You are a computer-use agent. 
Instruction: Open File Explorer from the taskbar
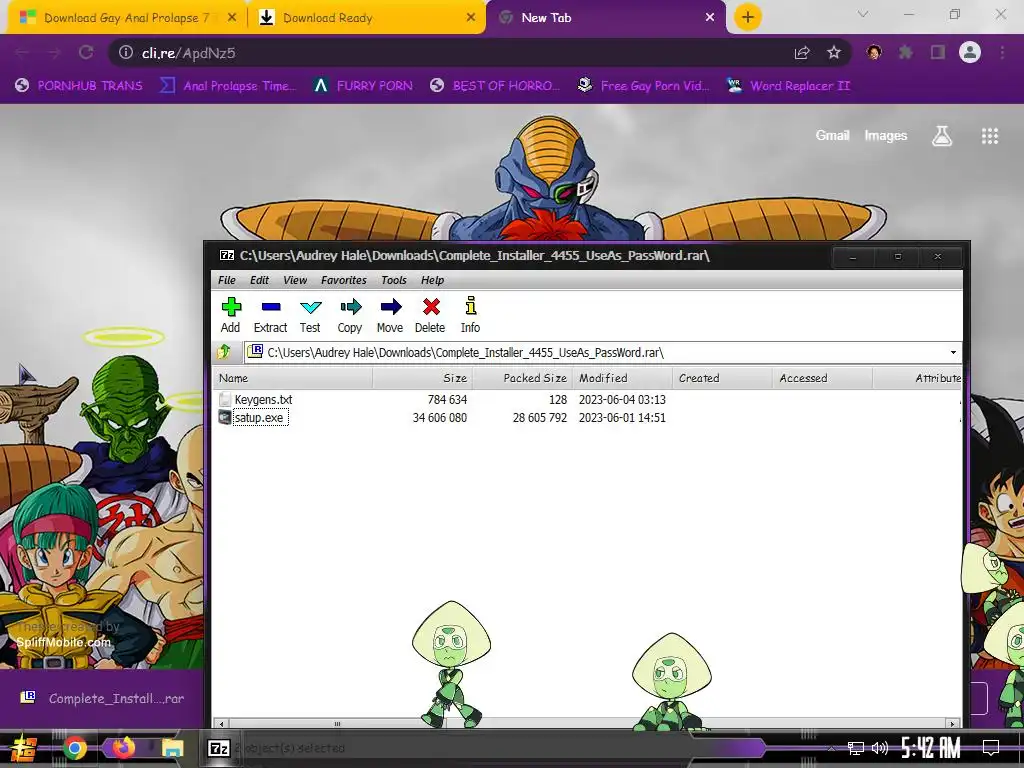coord(172,748)
